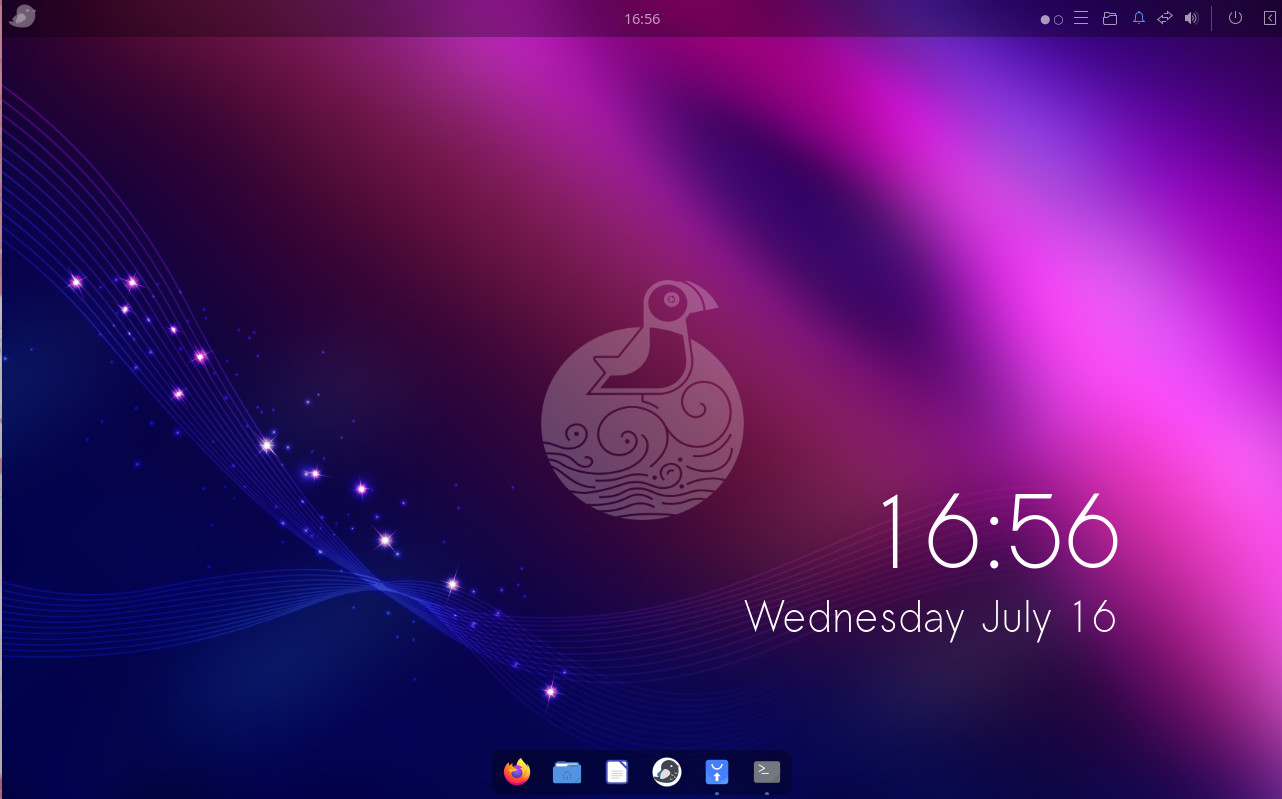Open the three-line menu applet in panel

coord(1081,18)
